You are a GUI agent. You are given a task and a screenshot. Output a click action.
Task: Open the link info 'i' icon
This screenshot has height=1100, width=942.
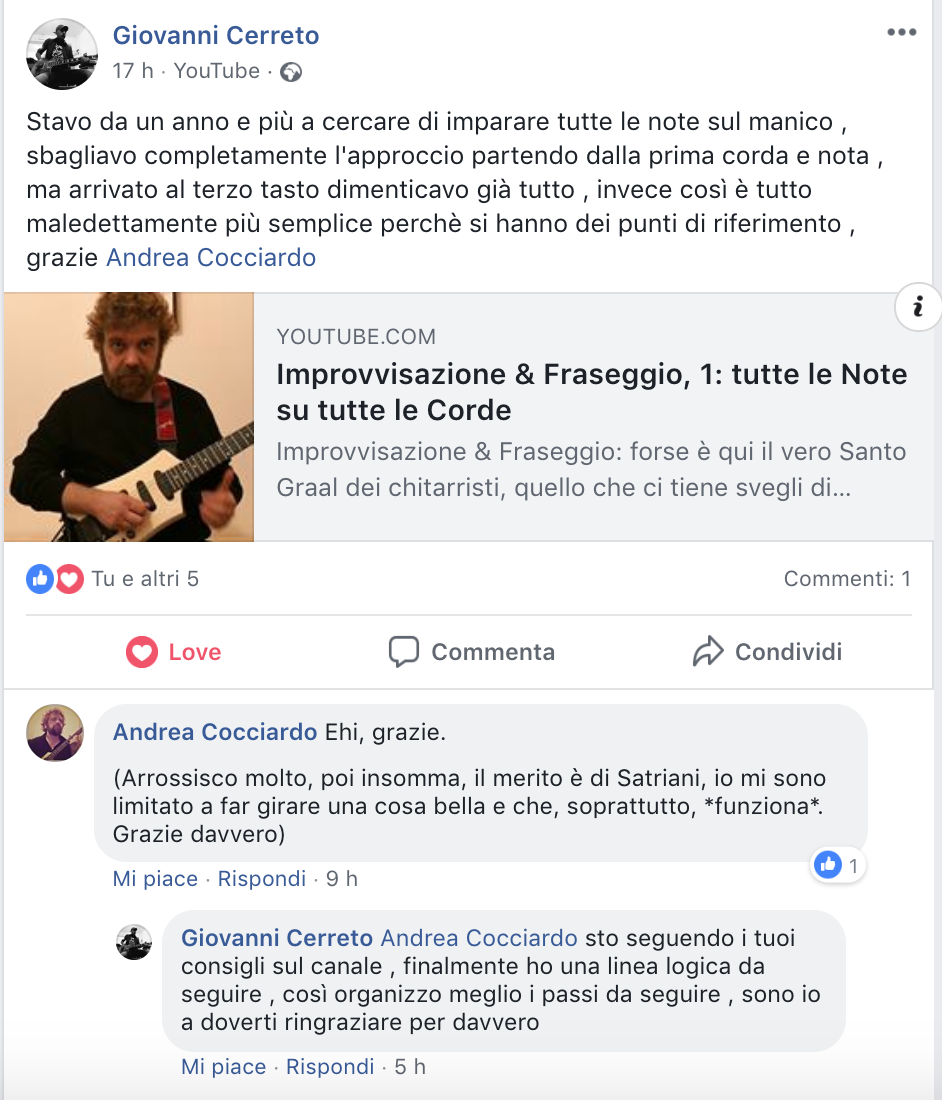point(917,307)
